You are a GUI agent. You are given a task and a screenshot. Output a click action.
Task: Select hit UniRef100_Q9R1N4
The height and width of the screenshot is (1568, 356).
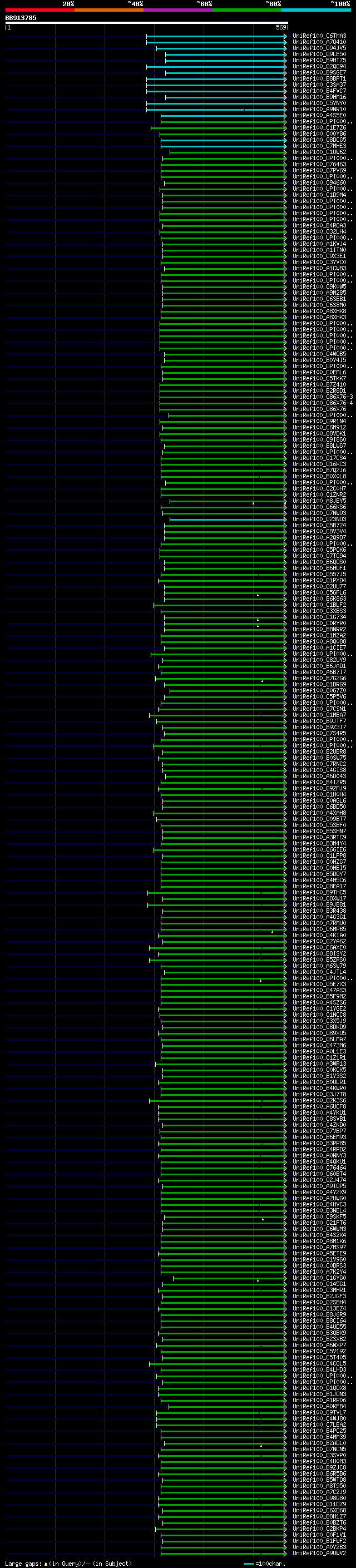319,421
